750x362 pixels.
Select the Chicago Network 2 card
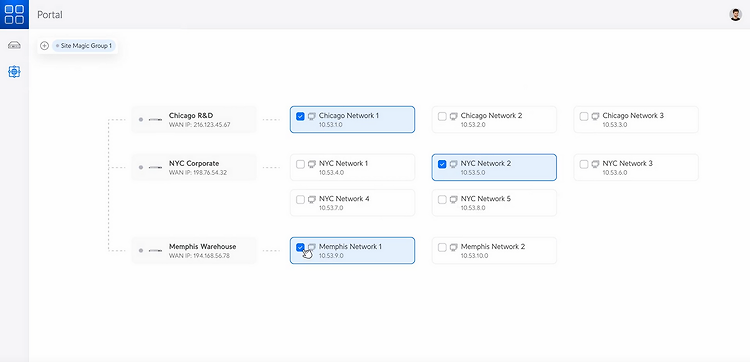click(494, 120)
